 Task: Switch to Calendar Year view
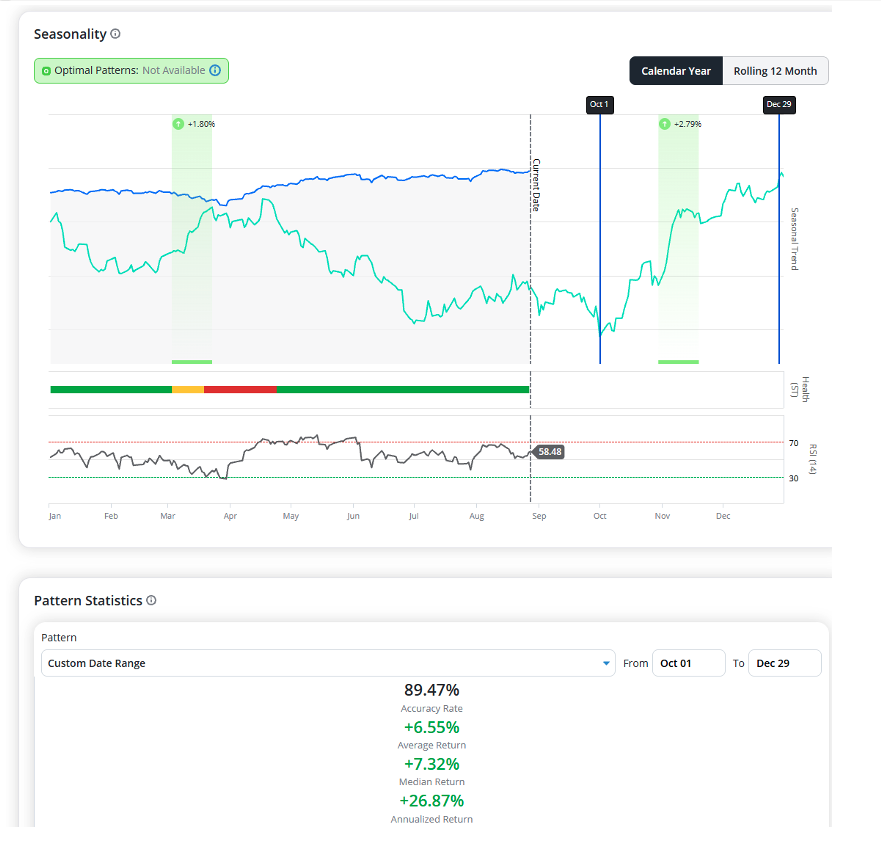(676, 71)
